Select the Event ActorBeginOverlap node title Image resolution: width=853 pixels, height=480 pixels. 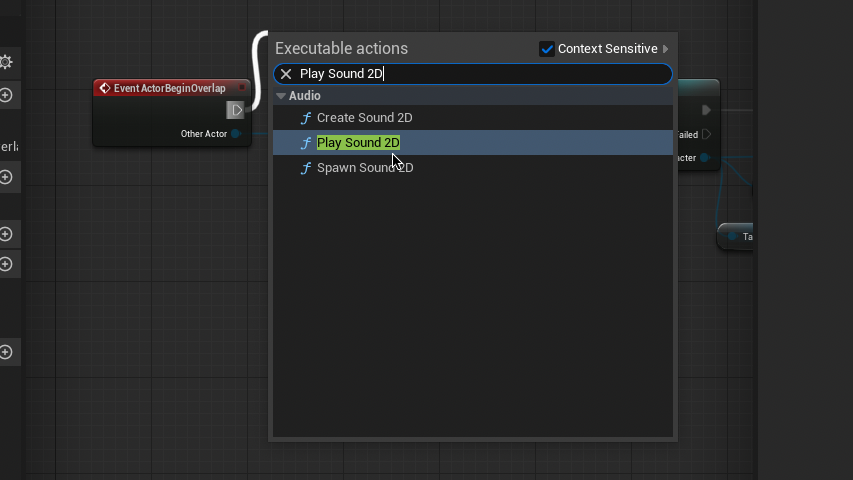(x=169, y=88)
